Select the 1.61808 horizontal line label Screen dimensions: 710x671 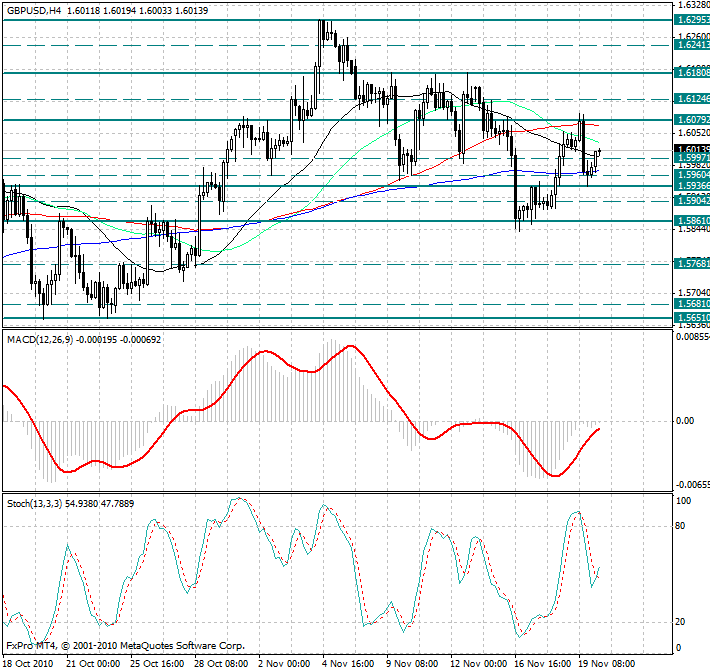[x=692, y=72]
